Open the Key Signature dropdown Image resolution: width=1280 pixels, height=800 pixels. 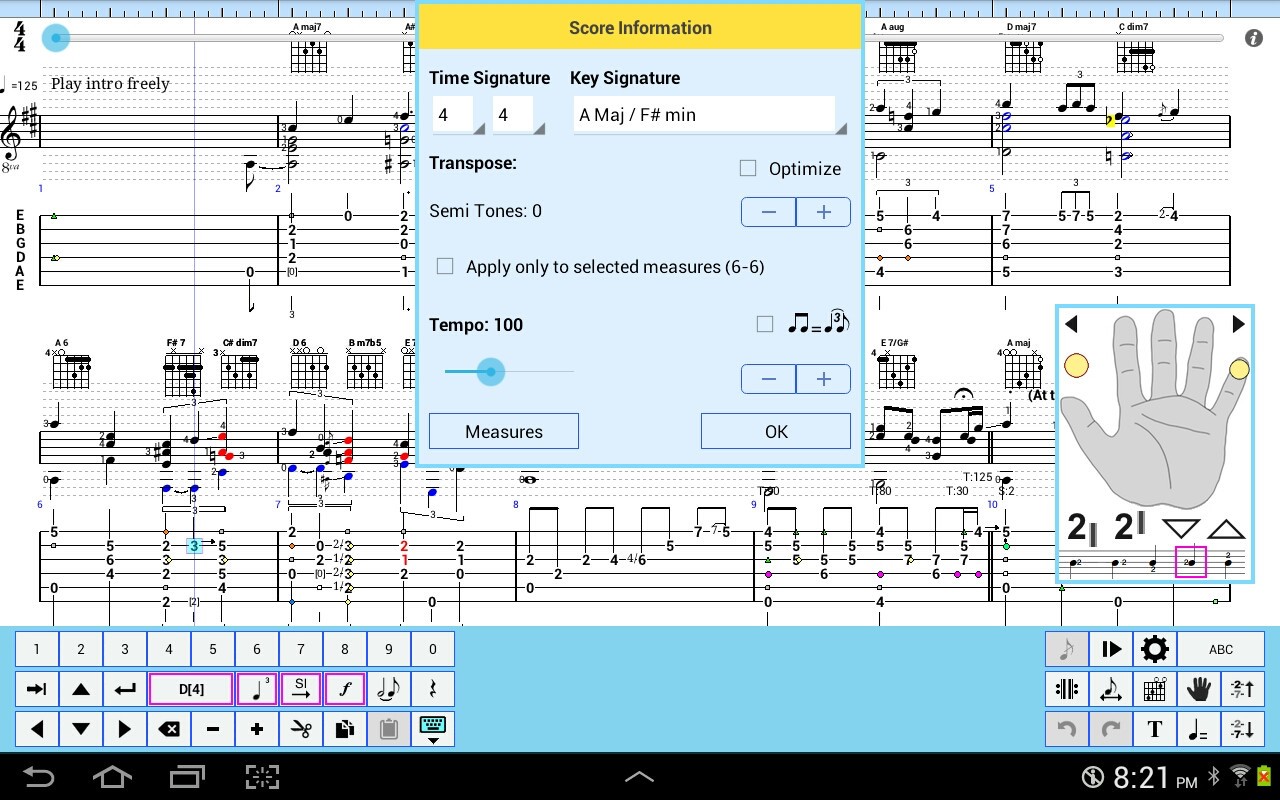click(706, 115)
